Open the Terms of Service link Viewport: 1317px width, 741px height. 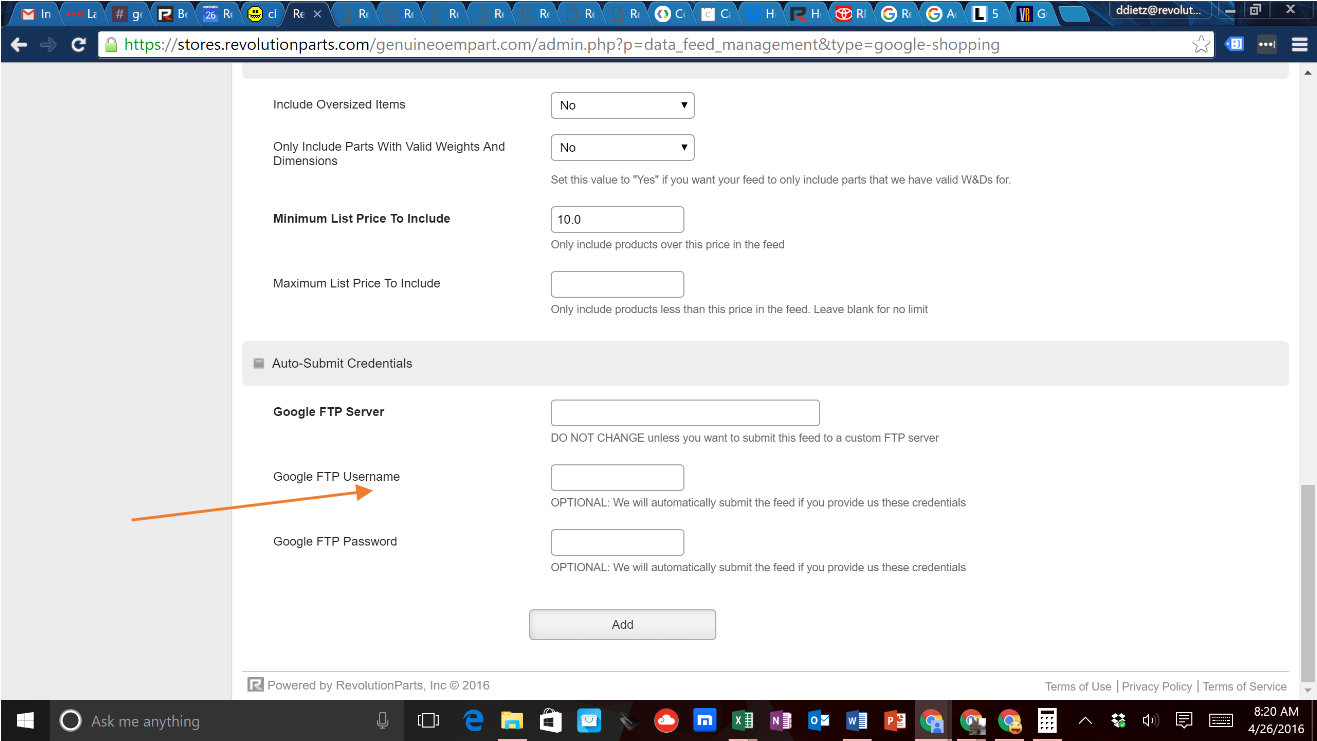click(1244, 686)
